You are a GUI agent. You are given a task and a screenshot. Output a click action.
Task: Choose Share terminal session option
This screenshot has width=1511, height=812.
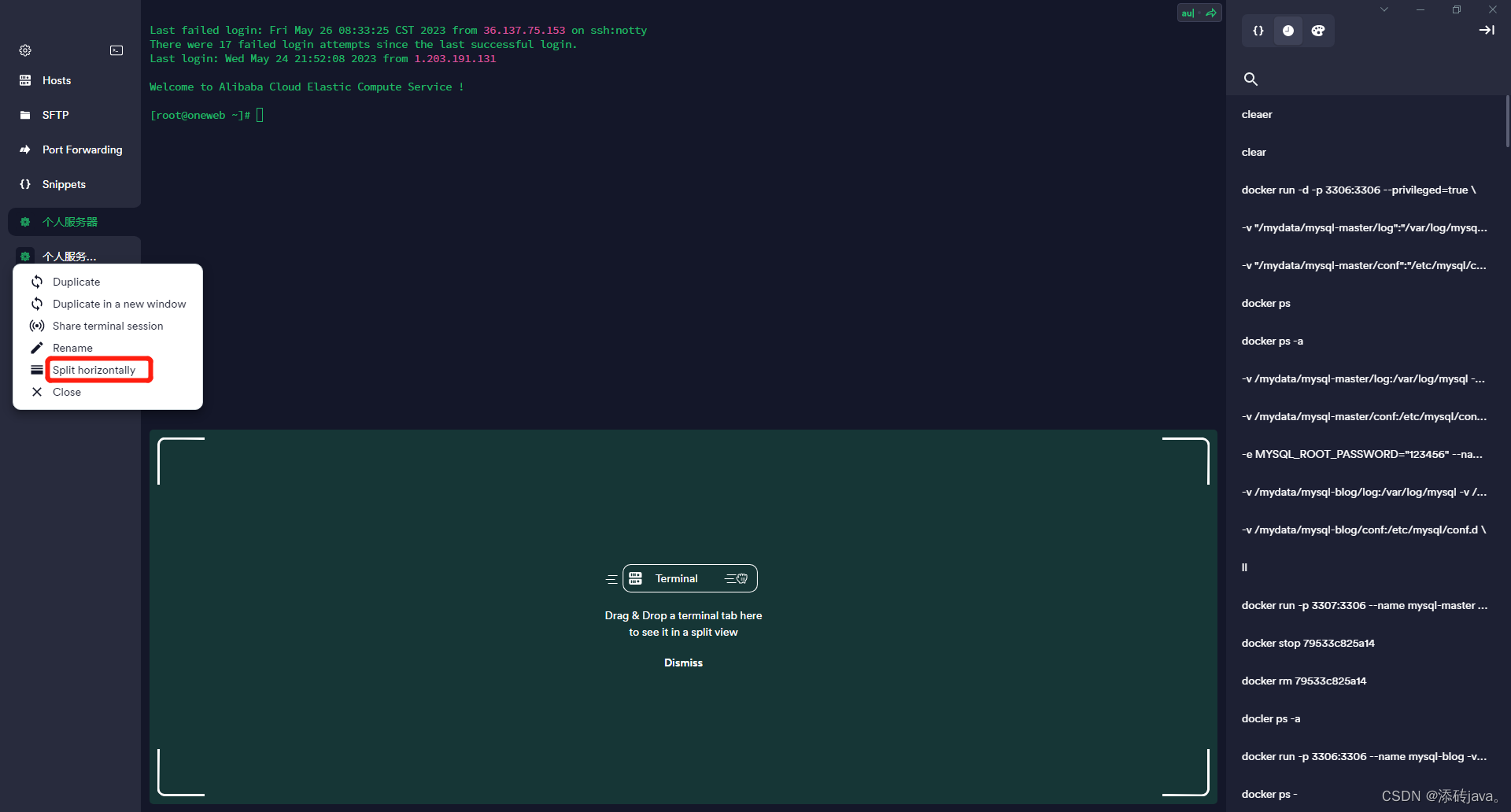[107, 326]
